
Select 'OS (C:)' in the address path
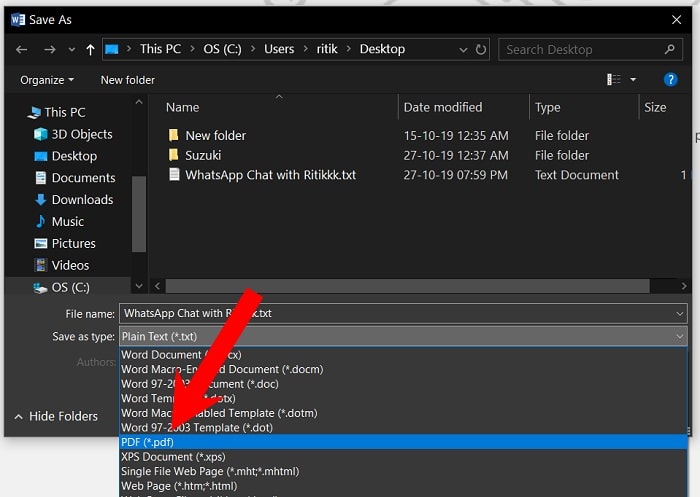tap(222, 49)
